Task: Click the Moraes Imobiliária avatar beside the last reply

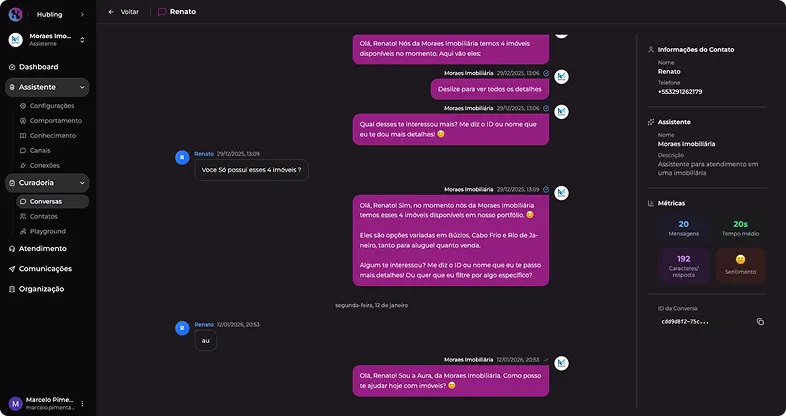Action: tap(561, 363)
